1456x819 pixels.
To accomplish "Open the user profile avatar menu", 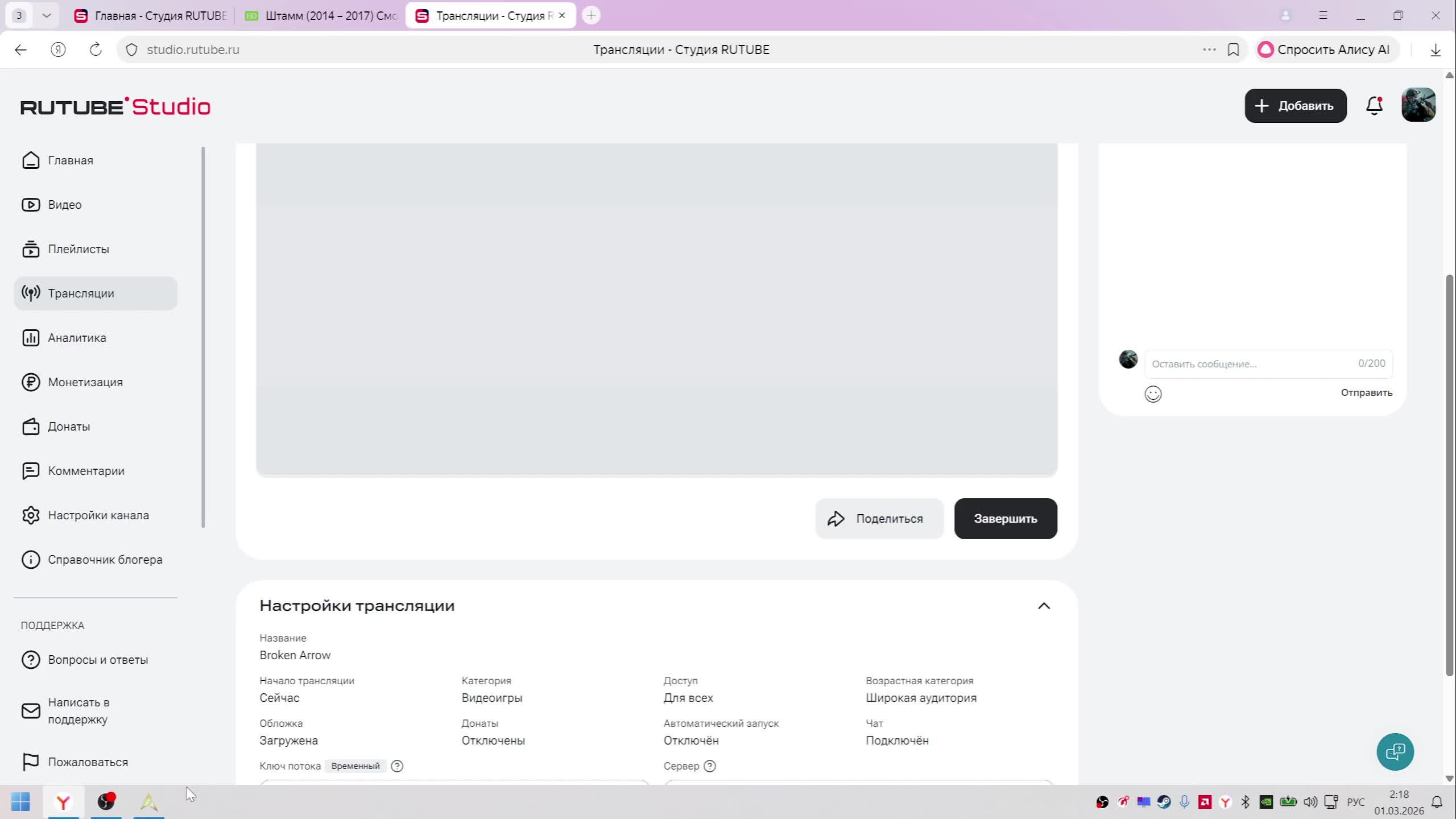I will (1418, 105).
